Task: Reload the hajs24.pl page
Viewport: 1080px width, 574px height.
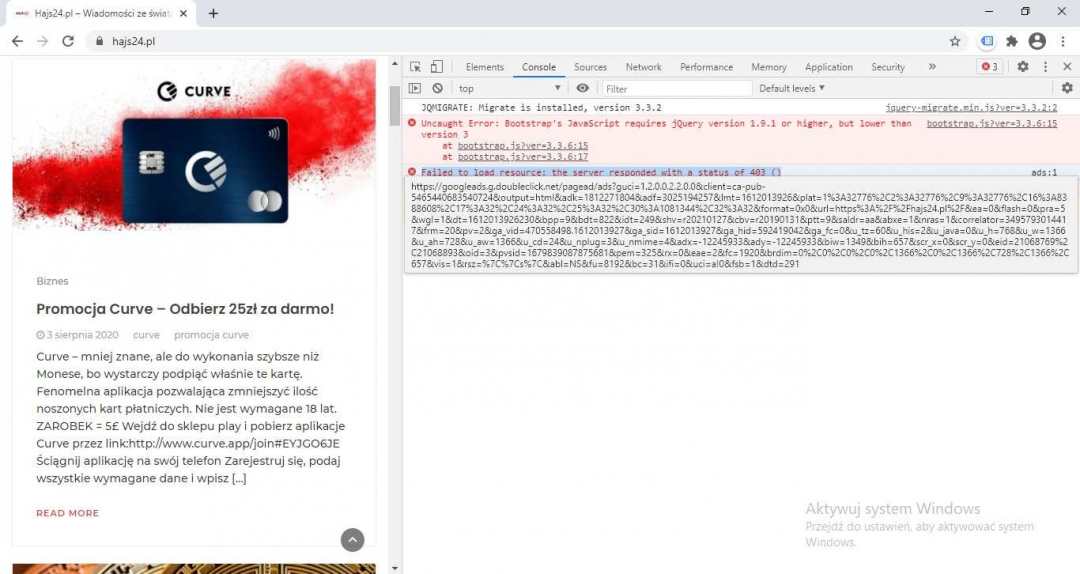Action: tap(68, 41)
